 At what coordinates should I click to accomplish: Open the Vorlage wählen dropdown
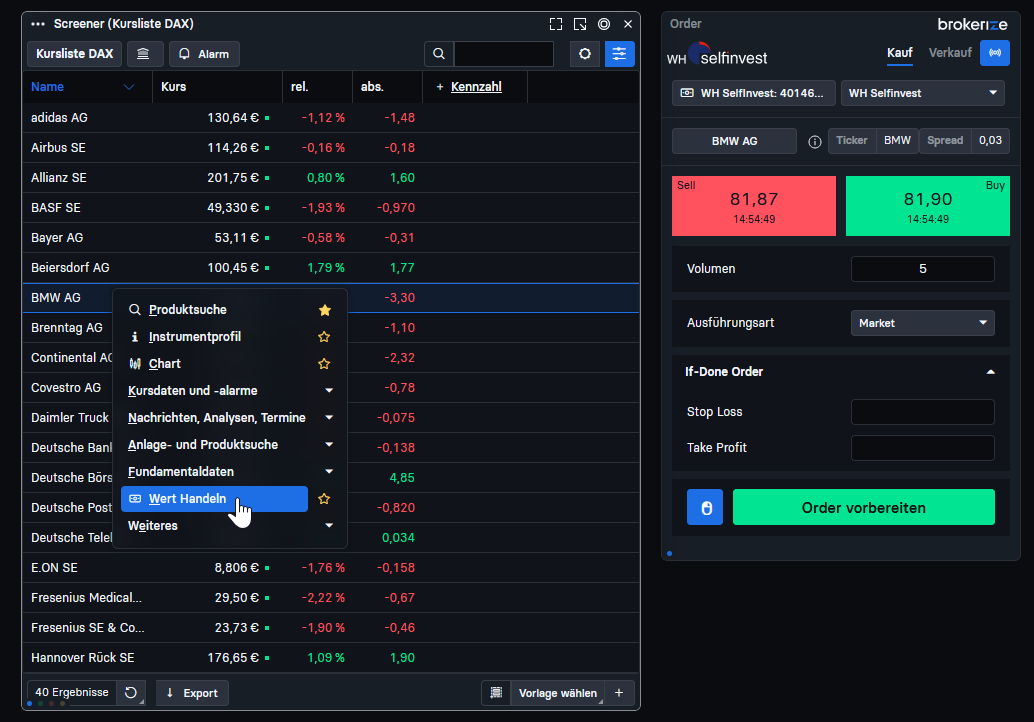point(558,693)
